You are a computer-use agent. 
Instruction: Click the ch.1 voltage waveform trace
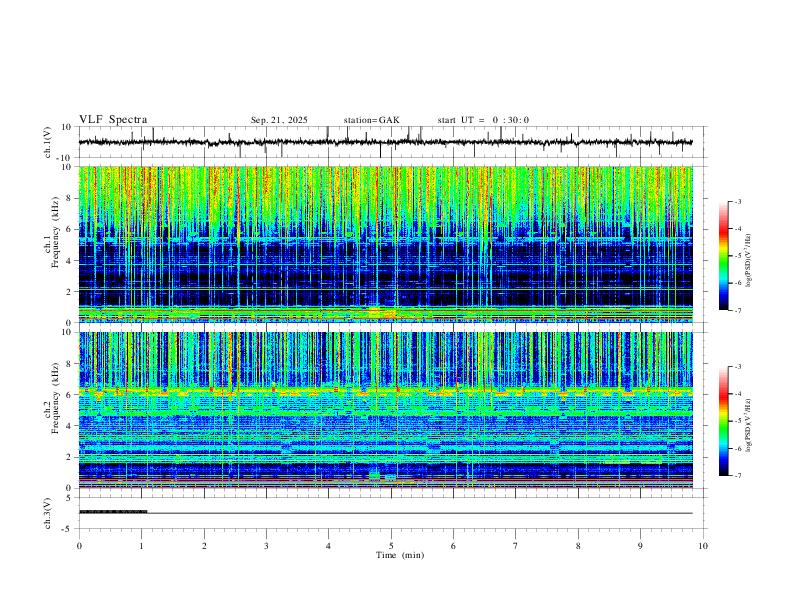click(x=385, y=142)
